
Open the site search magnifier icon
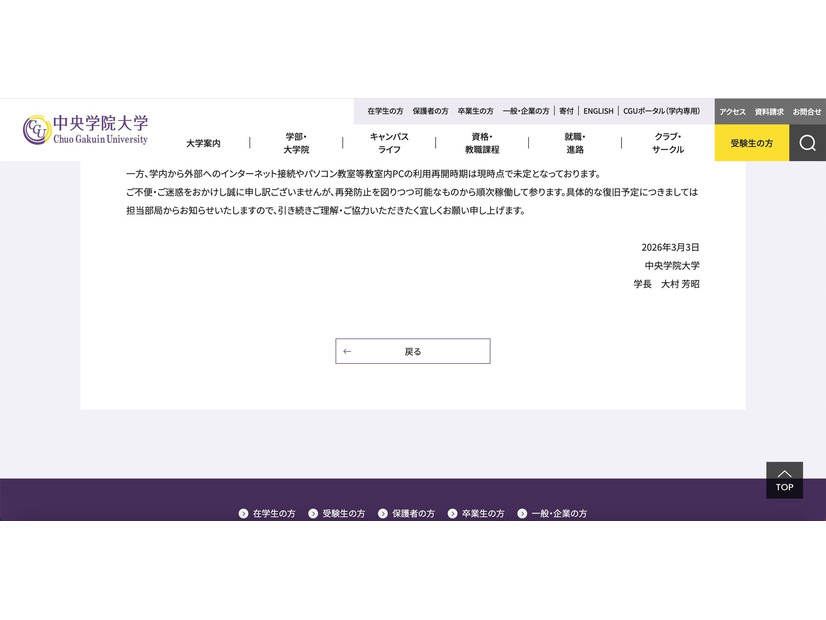click(x=807, y=143)
